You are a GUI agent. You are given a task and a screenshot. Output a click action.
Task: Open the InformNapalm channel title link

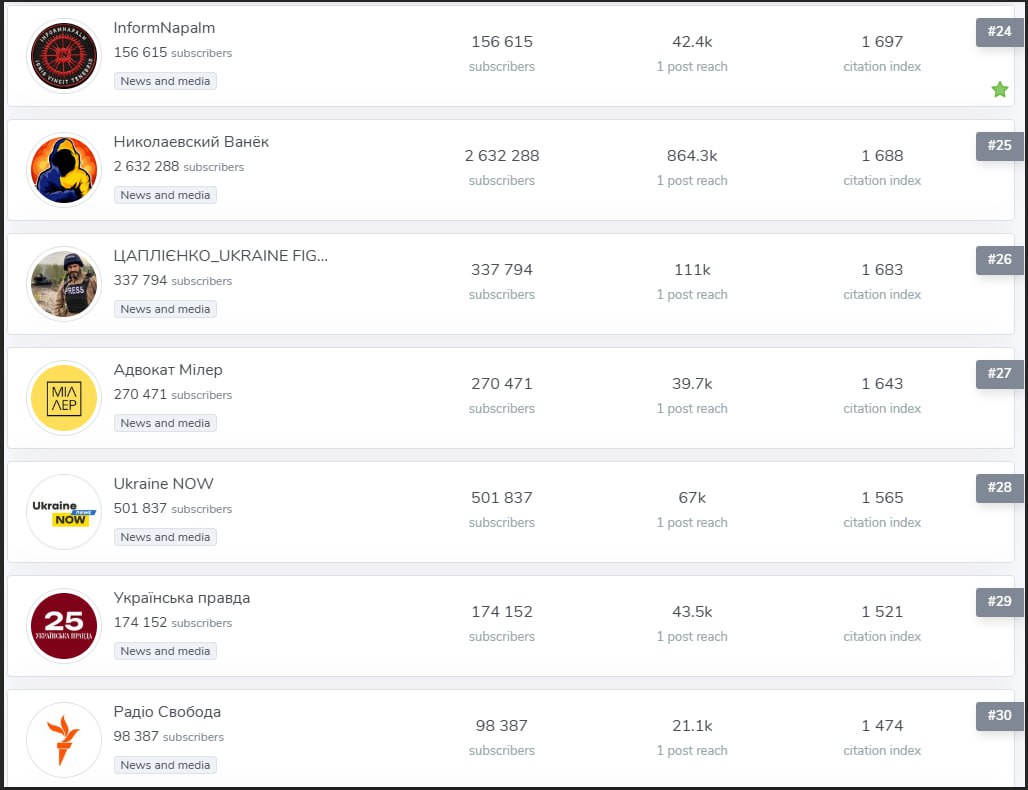(164, 28)
